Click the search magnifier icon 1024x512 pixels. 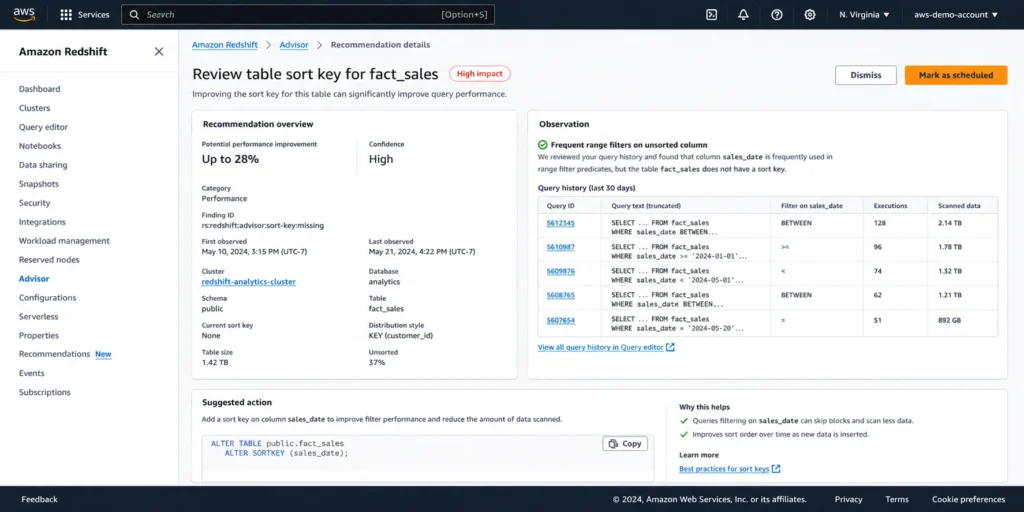134,14
